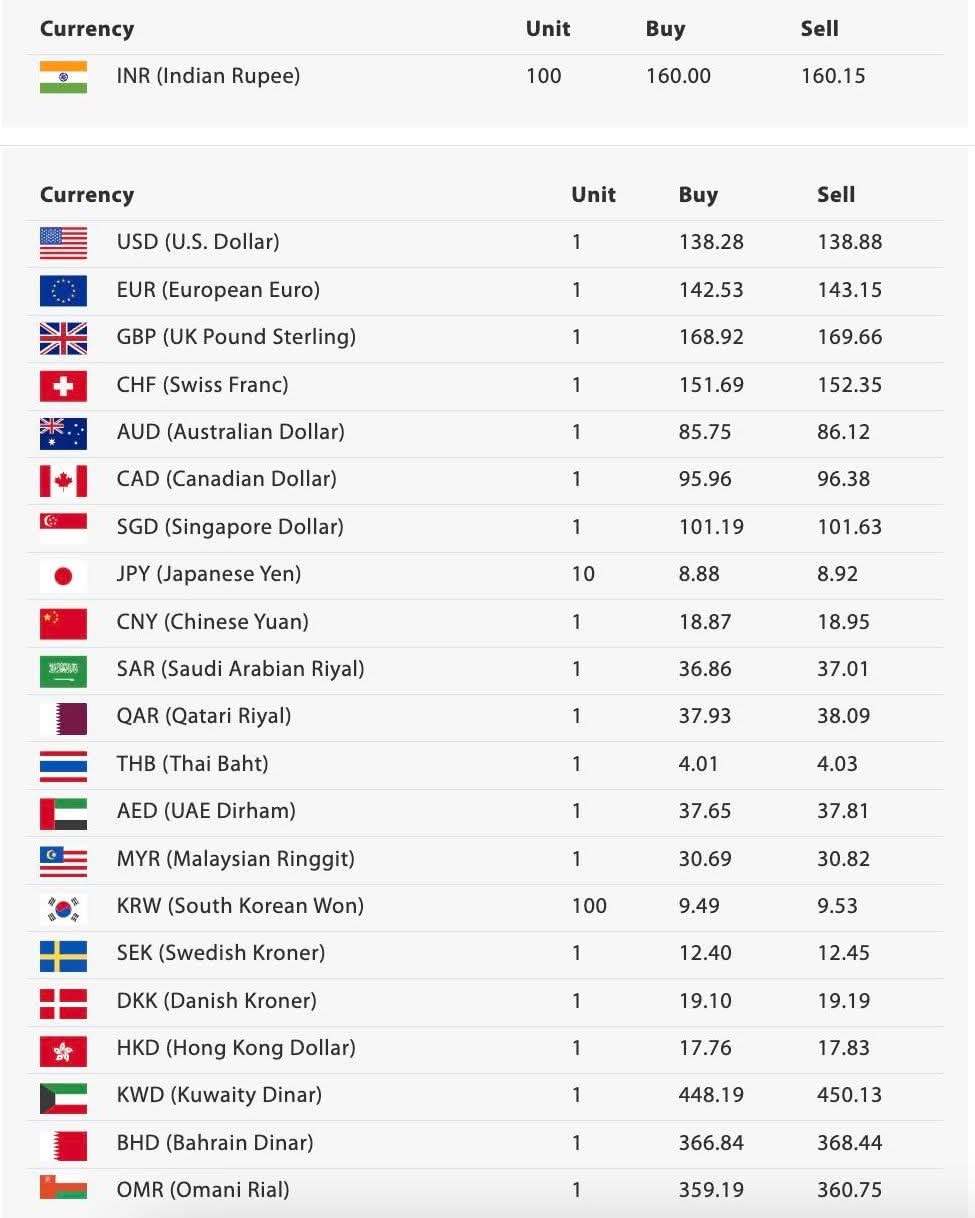This screenshot has width=975, height=1218.
Task: Select OMR (Omani Rial) currency name
Action: click(x=203, y=1190)
